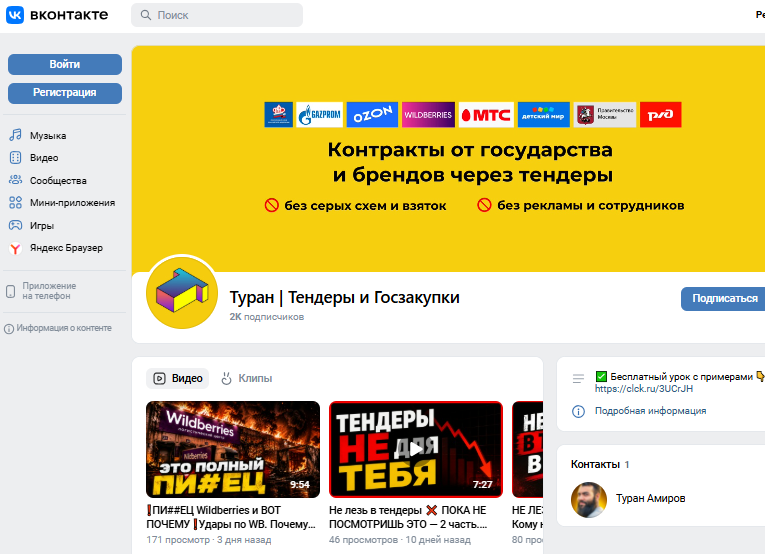The width and height of the screenshot is (765, 554).
Task: Click the 171 просмотр · 3 дня назад text
Action: (x=209, y=540)
